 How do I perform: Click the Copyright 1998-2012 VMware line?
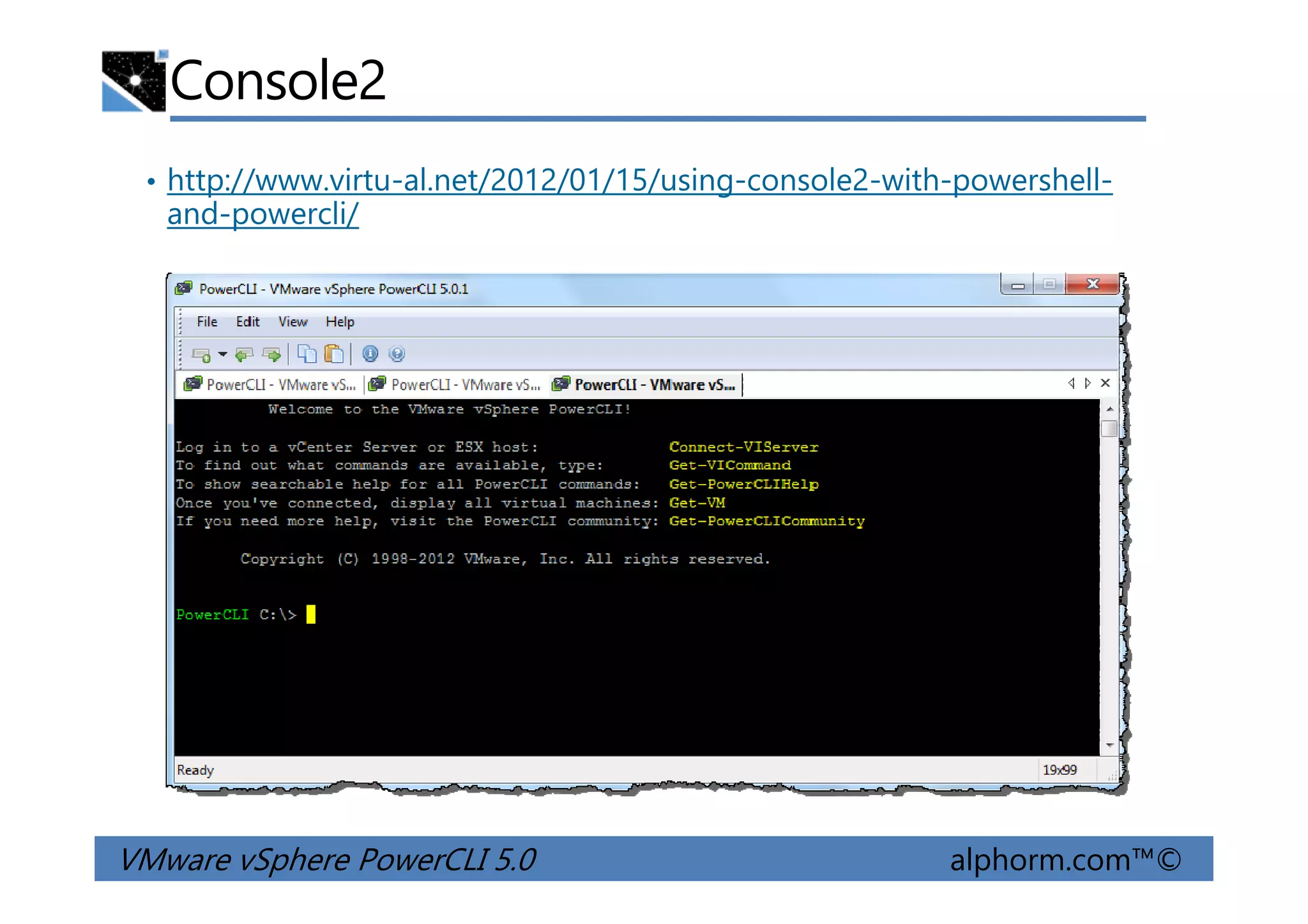tap(505, 559)
